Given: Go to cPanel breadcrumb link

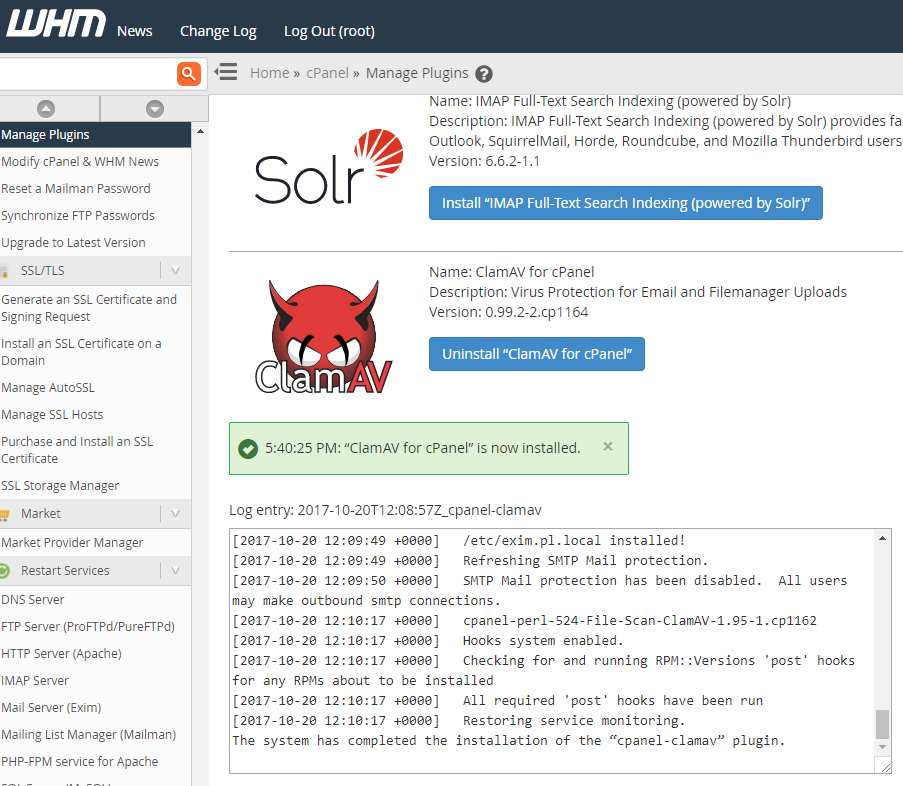Looking at the screenshot, I should [327, 73].
